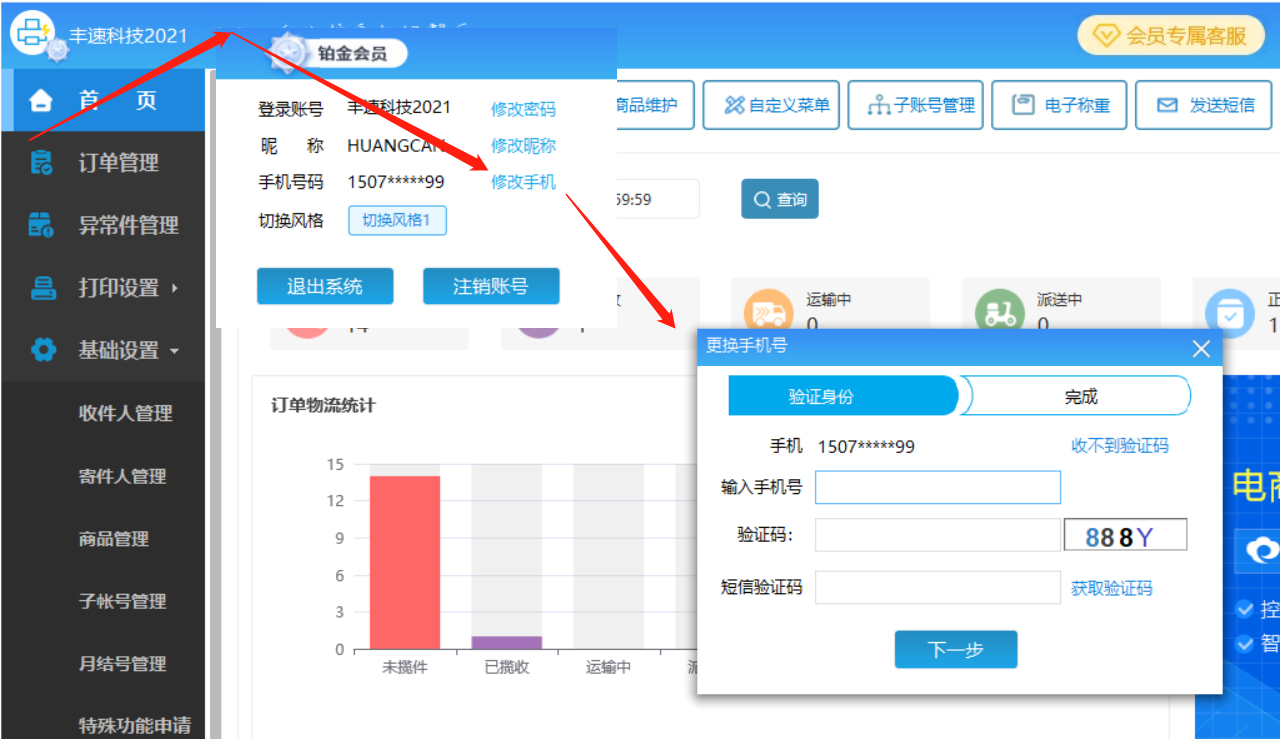Select 子帐号管理 in the left sidebar
Image resolution: width=1280 pixels, height=739 pixels.
tap(122, 602)
